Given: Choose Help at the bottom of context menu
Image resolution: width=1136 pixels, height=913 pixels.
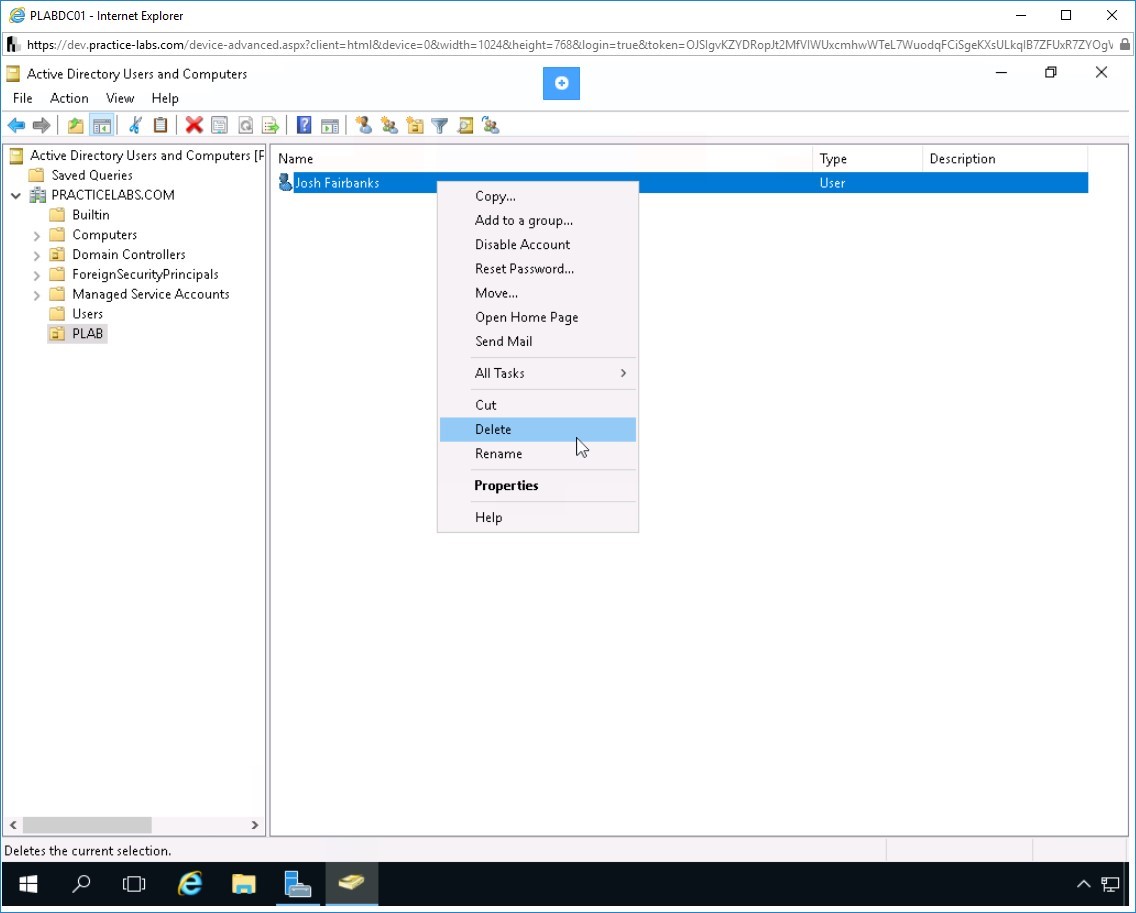Looking at the screenshot, I should coord(538,517).
